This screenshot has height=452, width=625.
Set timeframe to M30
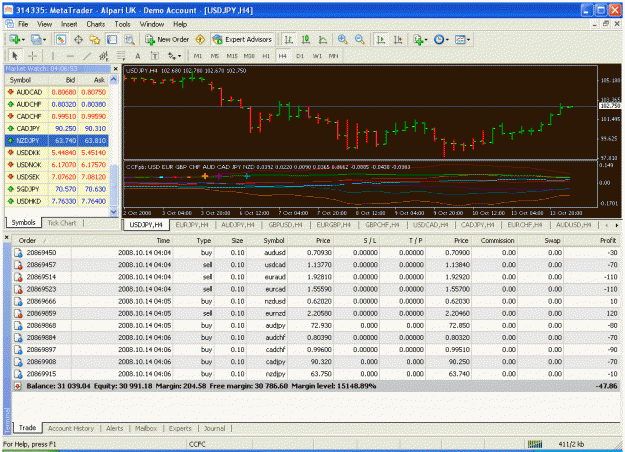[249, 56]
